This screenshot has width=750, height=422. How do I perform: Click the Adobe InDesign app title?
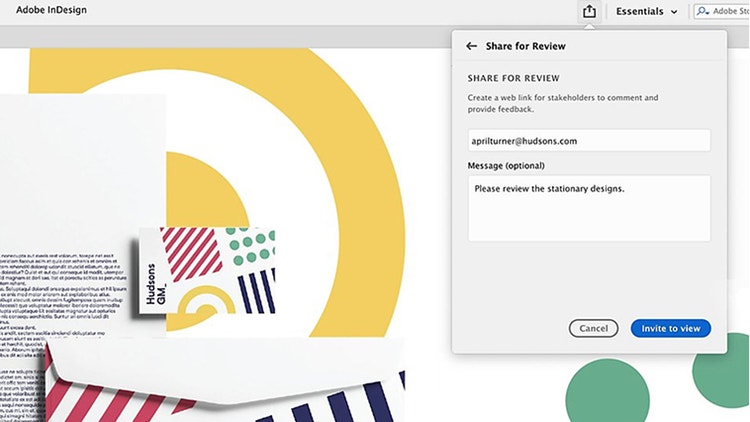click(51, 10)
